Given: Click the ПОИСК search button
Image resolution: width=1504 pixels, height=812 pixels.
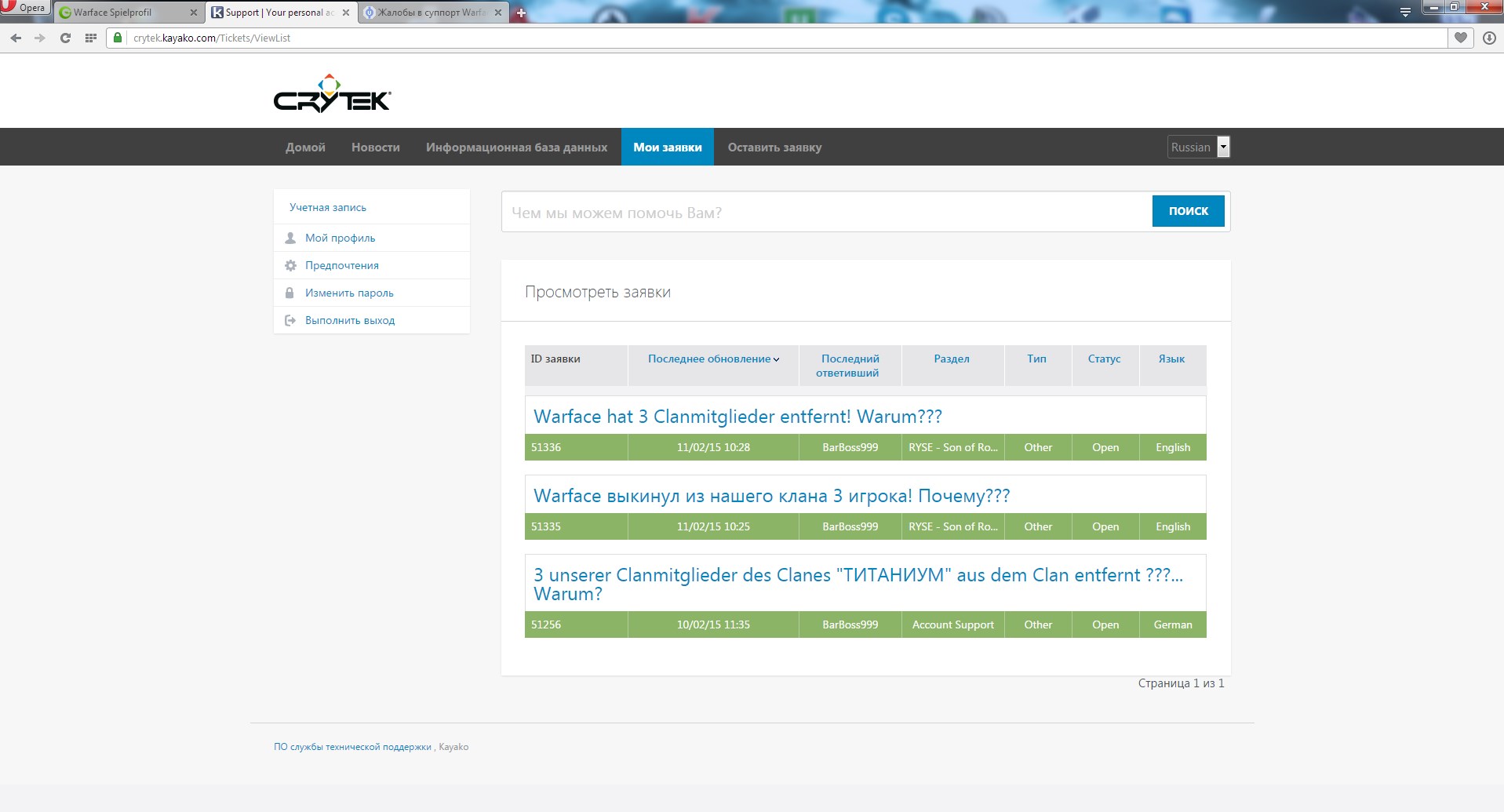Looking at the screenshot, I should point(1188,211).
